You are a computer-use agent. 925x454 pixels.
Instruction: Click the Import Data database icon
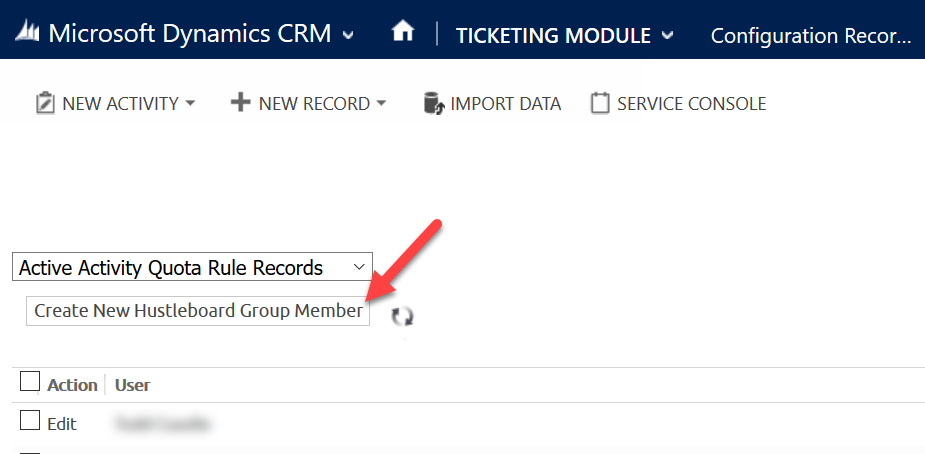(434, 104)
